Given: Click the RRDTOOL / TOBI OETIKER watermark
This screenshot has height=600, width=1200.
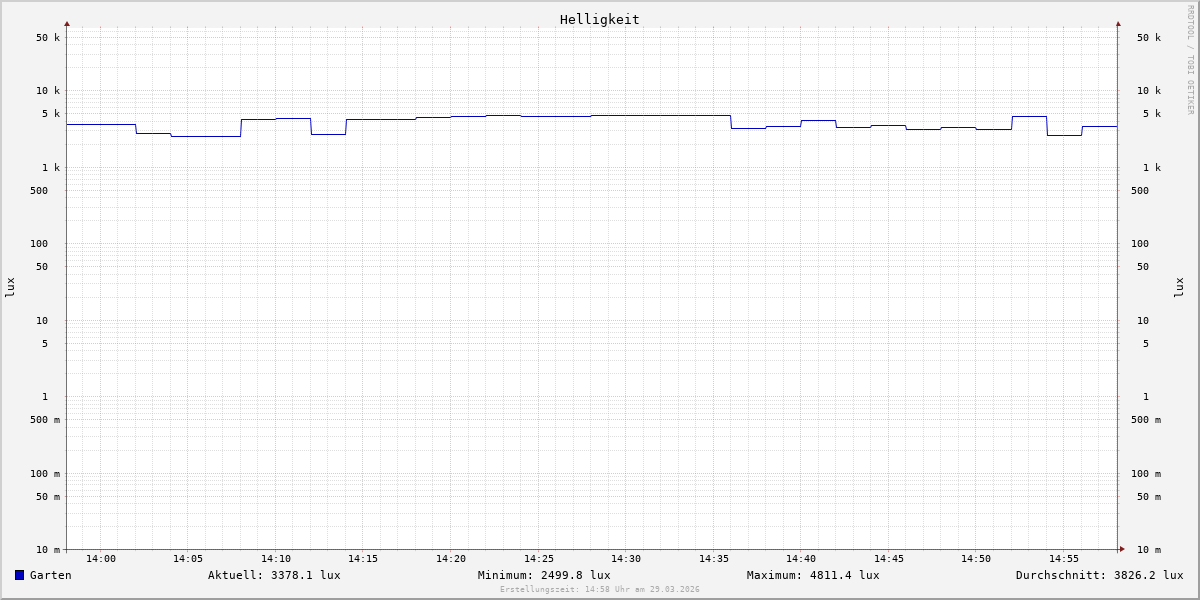Looking at the screenshot, I should coord(1190,60).
